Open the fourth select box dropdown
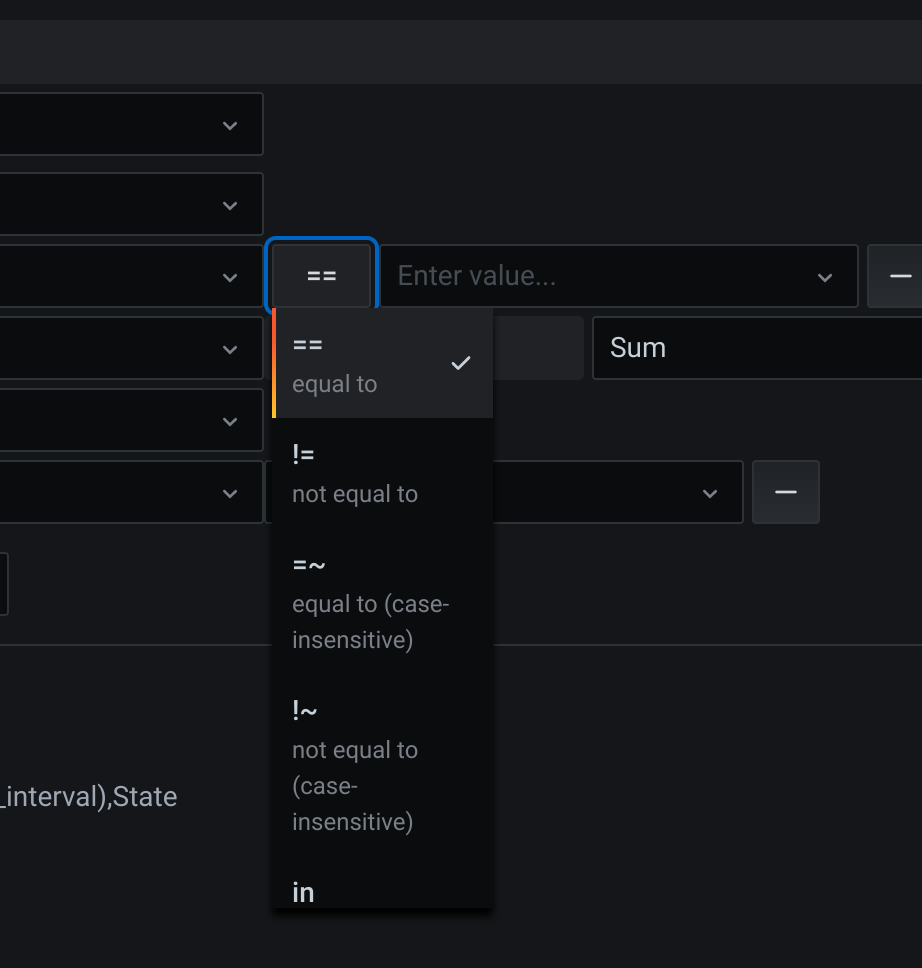This screenshot has width=922, height=968. click(x=230, y=348)
